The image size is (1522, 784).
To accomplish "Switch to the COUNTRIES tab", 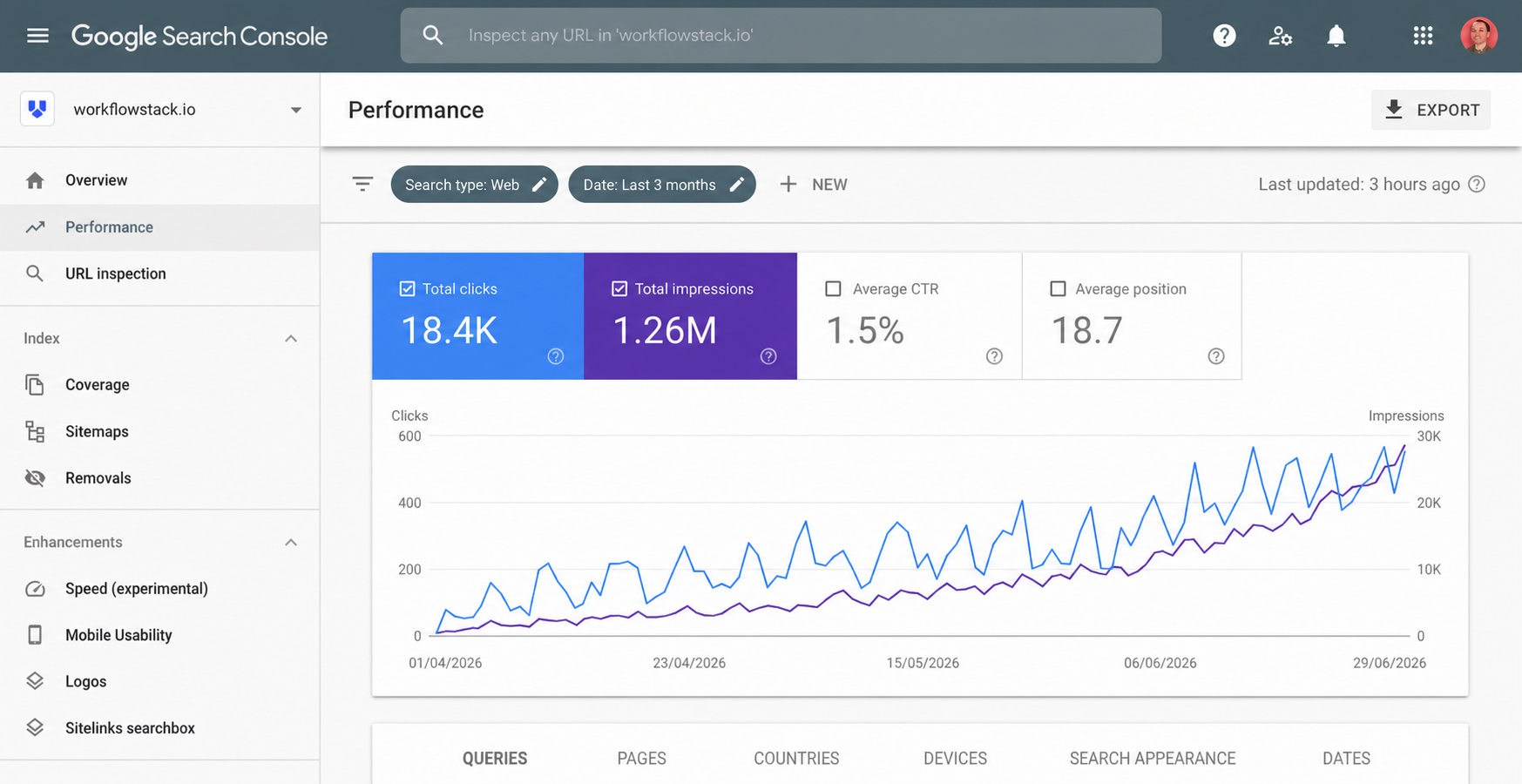I will tap(796, 759).
